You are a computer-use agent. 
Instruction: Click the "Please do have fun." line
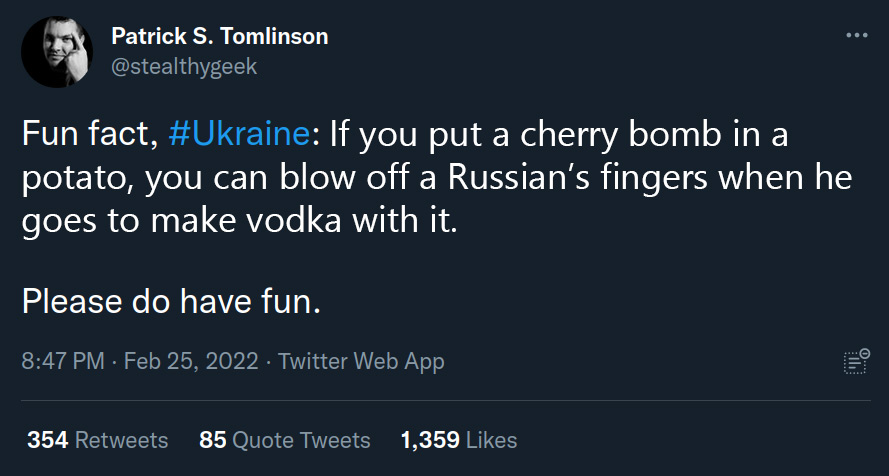pos(171,300)
